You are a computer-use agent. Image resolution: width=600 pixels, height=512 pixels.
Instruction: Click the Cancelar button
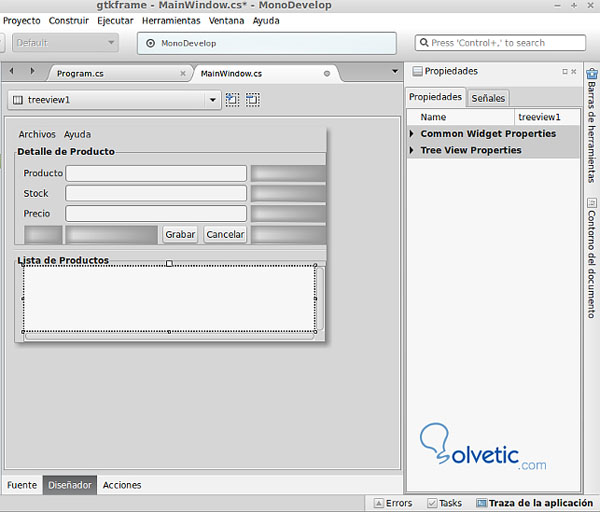(225, 234)
